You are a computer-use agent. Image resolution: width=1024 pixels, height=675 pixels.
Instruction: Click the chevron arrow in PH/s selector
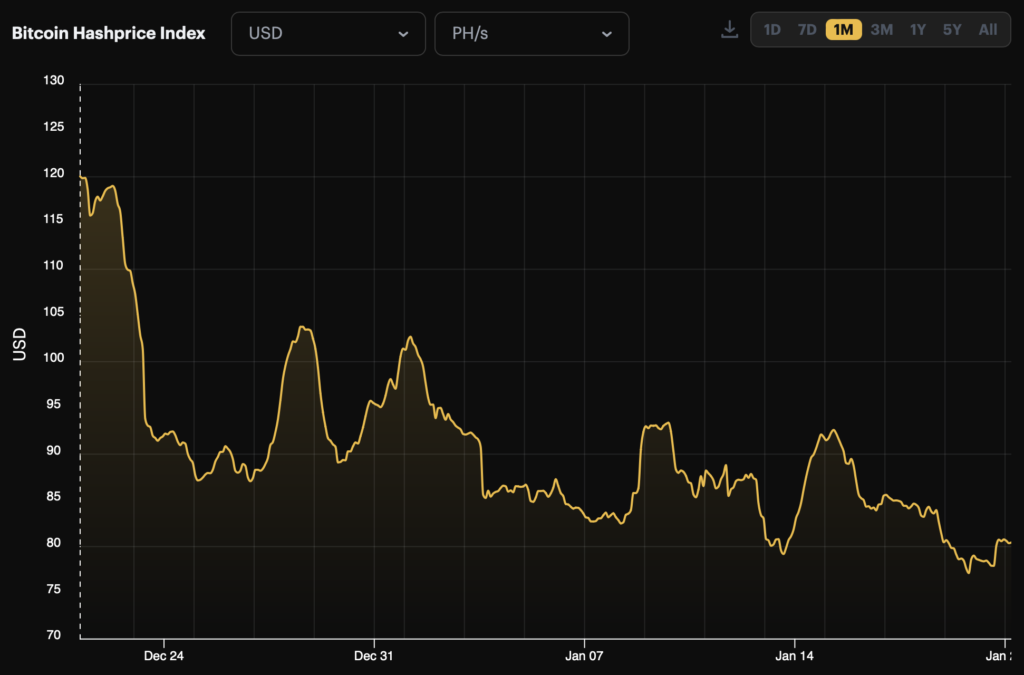point(606,34)
